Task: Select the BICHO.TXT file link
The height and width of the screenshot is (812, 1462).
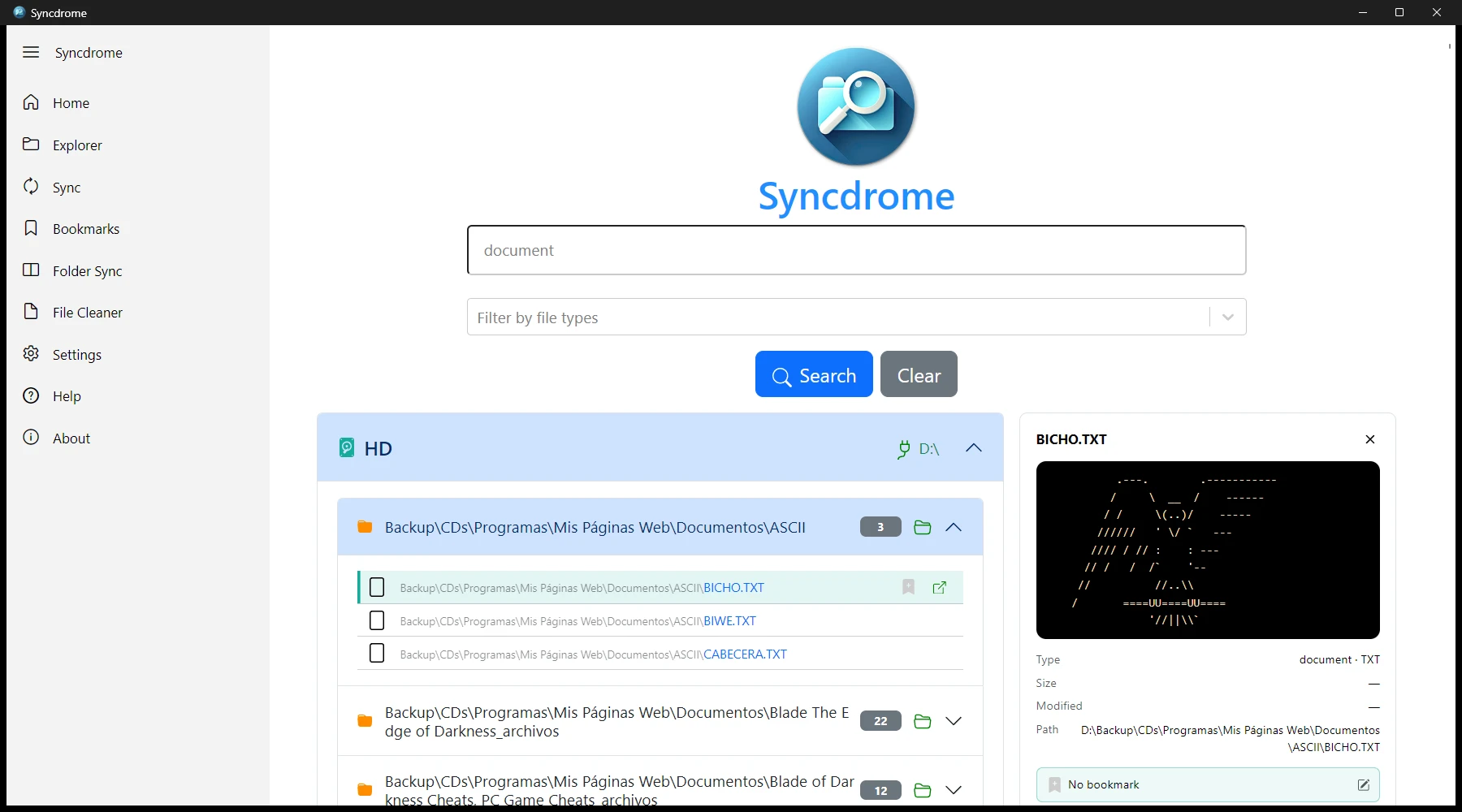Action: pos(733,588)
